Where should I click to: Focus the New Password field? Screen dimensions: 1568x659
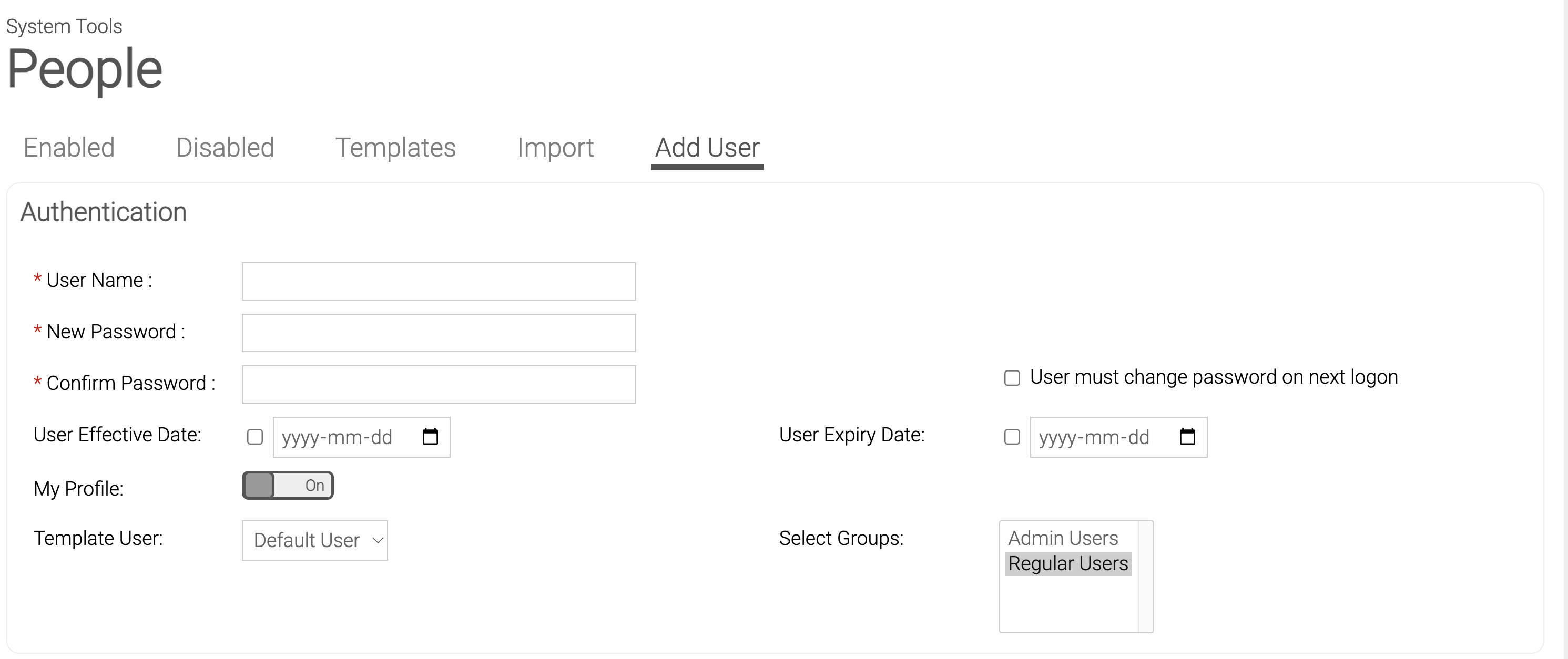tap(439, 333)
